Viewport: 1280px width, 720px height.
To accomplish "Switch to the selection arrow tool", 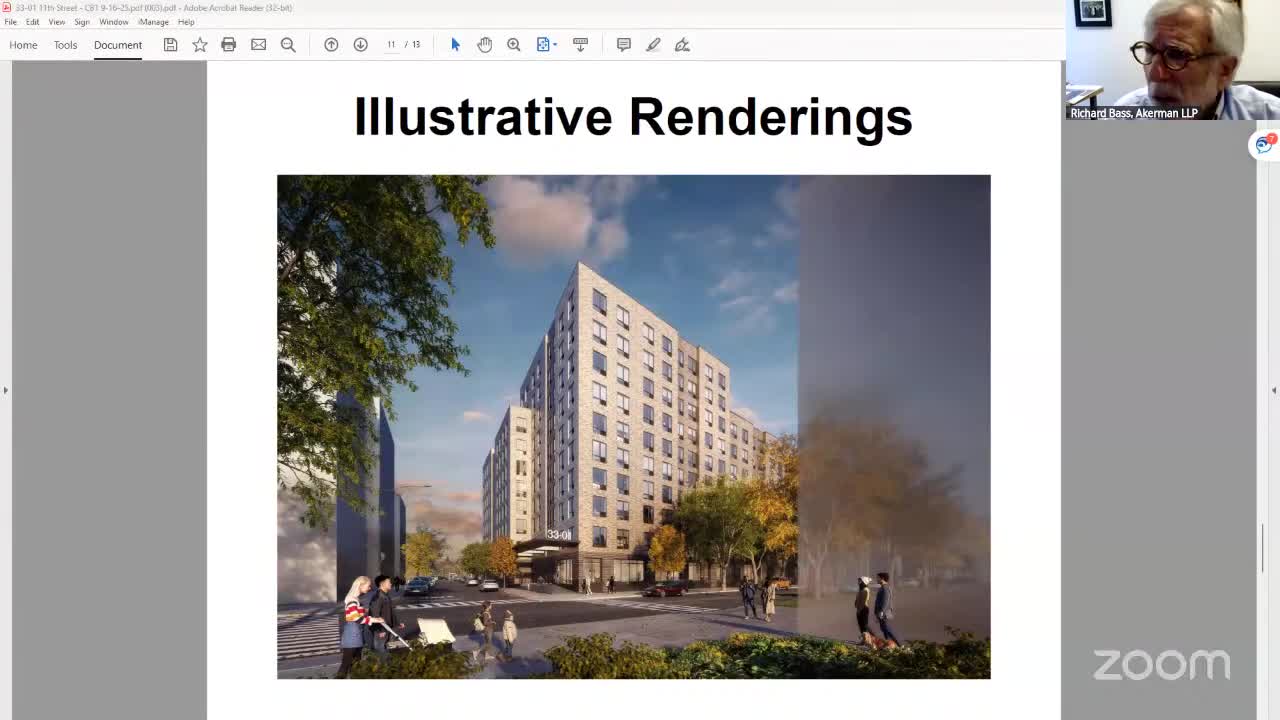I will click(x=455, y=44).
